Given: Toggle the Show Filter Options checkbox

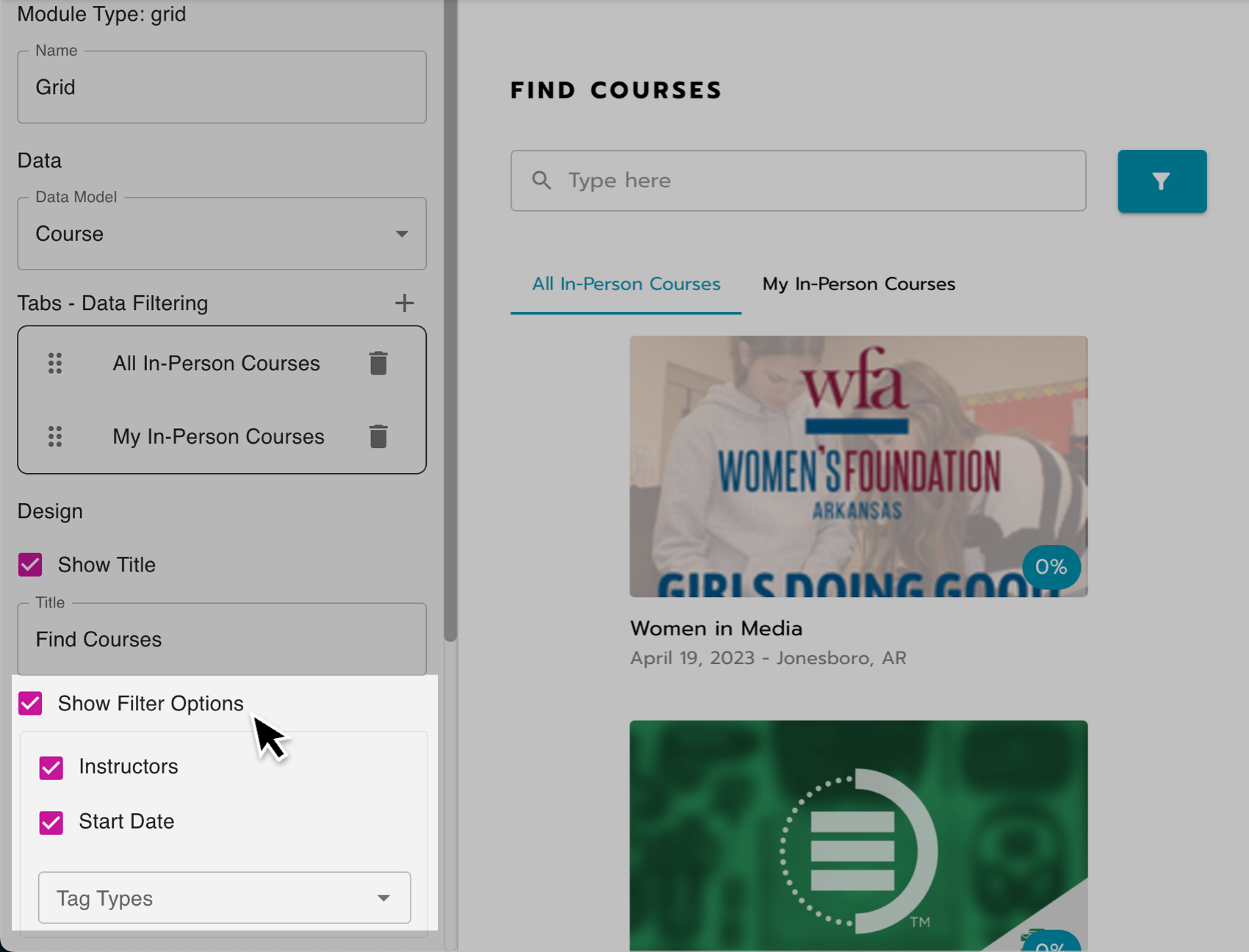Looking at the screenshot, I should pyautogui.click(x=30, y=704).
